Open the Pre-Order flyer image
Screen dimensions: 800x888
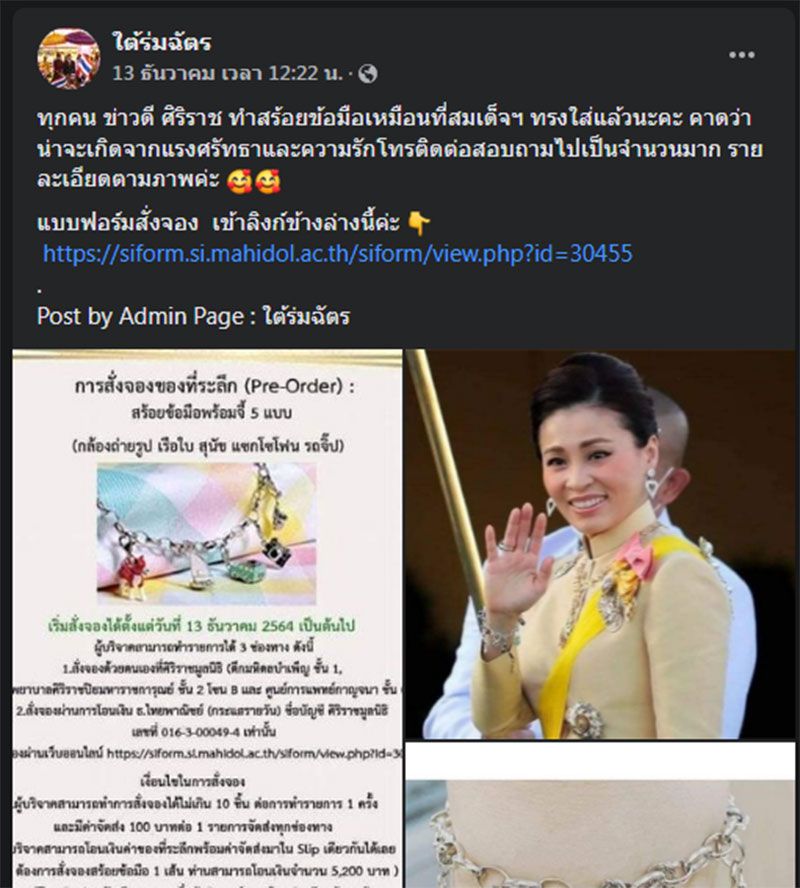pyautogui.click(x=207, y=618)
